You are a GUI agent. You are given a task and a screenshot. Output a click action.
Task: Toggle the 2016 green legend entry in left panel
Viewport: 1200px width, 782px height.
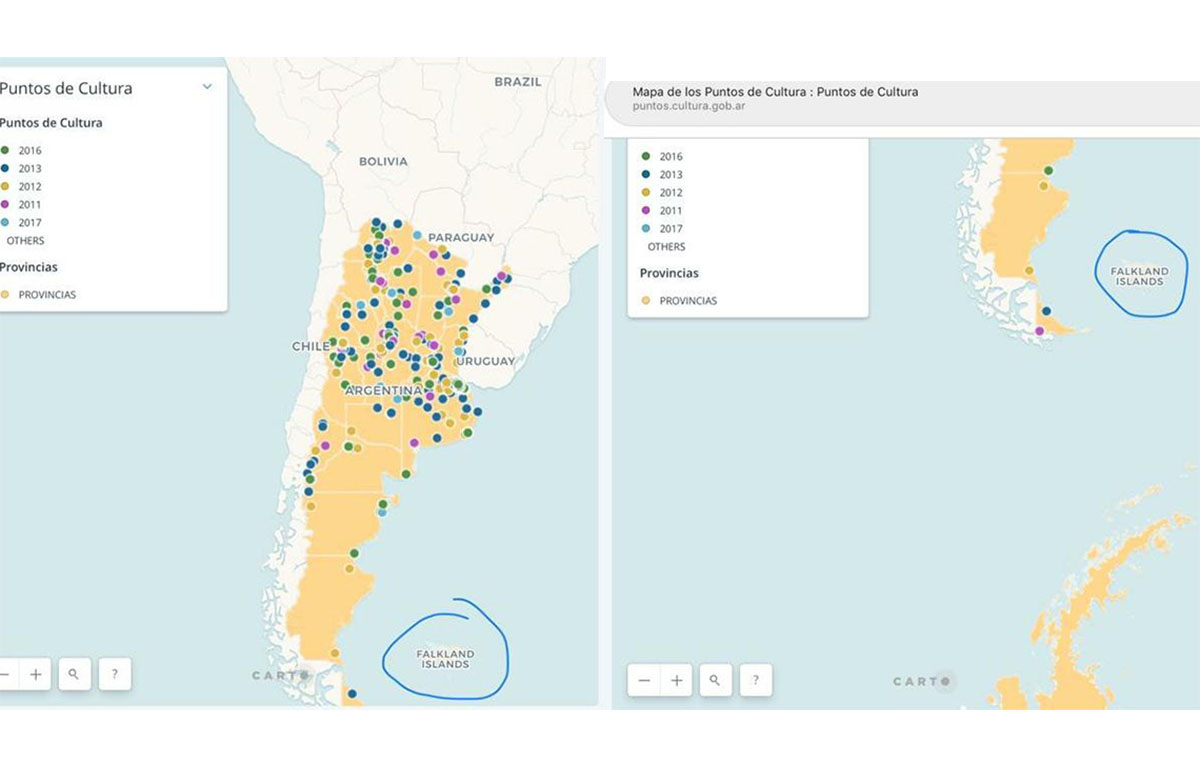(x=29, y=151)
